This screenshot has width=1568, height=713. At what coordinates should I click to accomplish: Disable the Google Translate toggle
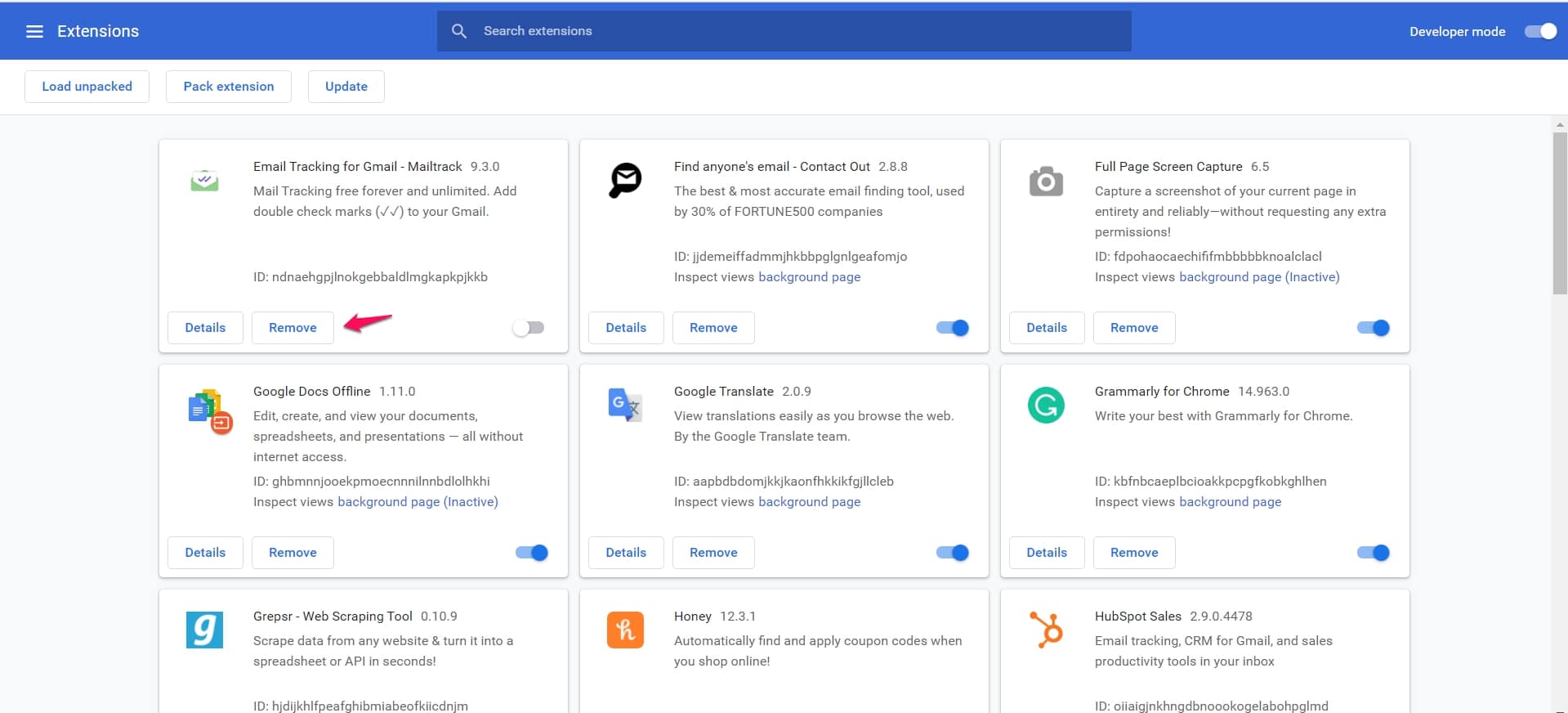[953, 553]
